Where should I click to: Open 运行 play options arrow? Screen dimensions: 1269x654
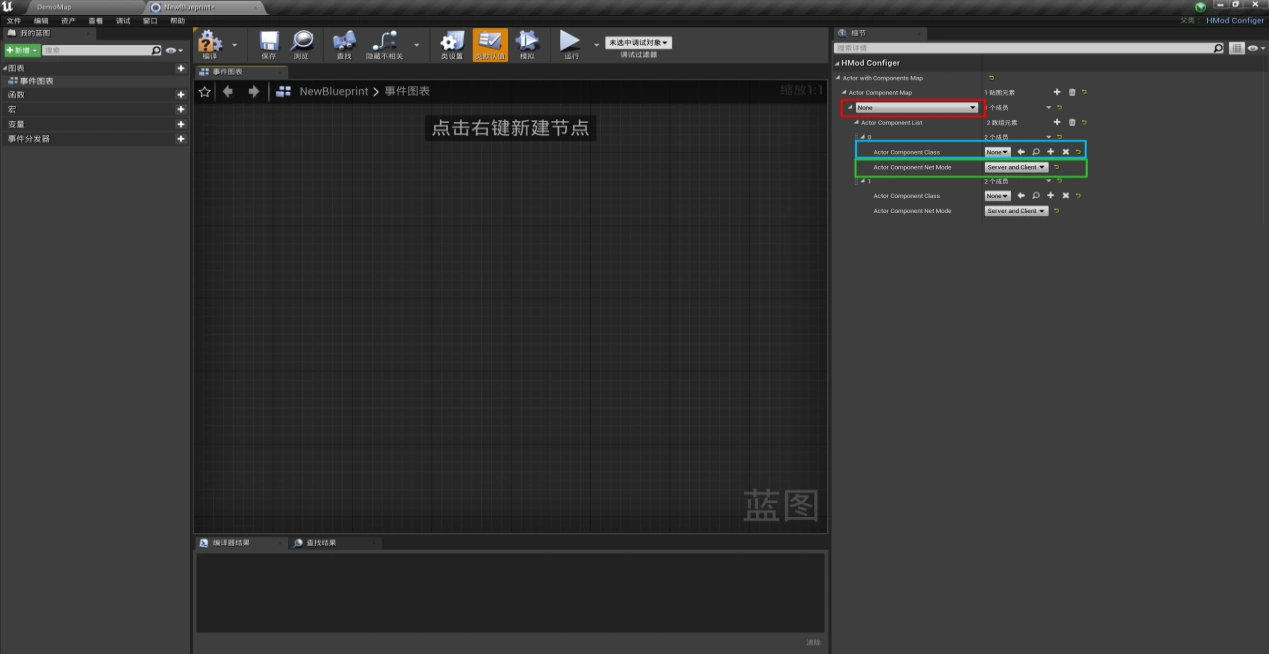[x=596, y=44]
